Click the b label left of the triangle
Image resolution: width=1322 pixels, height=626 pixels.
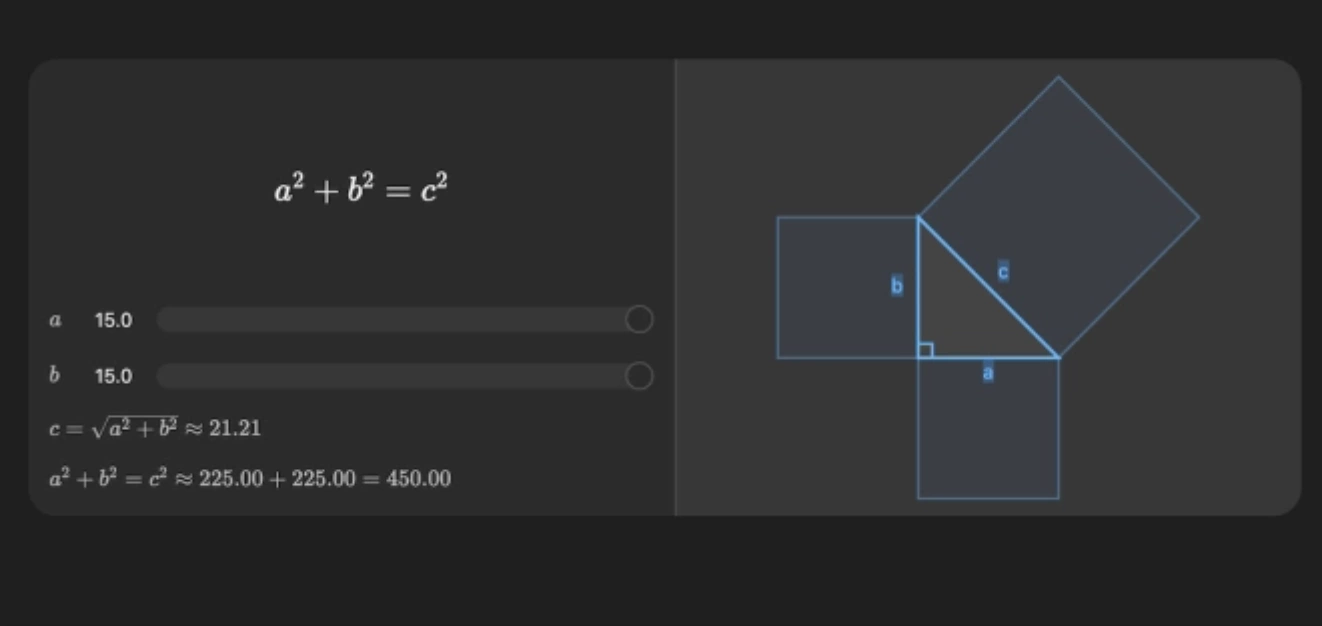click(x=897, y=286)
